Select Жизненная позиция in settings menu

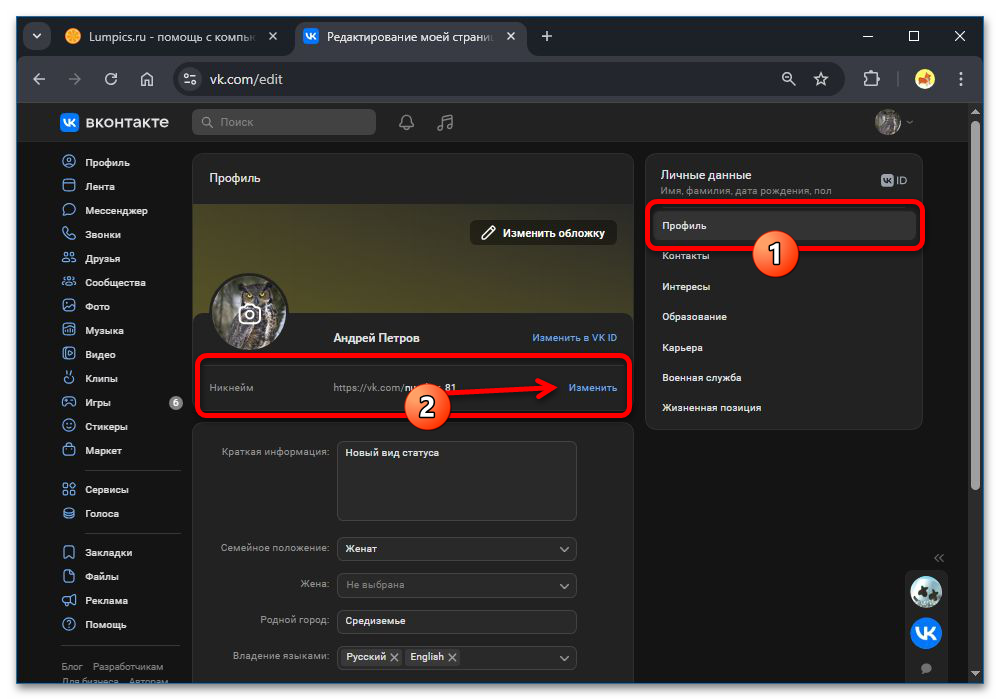[x=711, y=407]
